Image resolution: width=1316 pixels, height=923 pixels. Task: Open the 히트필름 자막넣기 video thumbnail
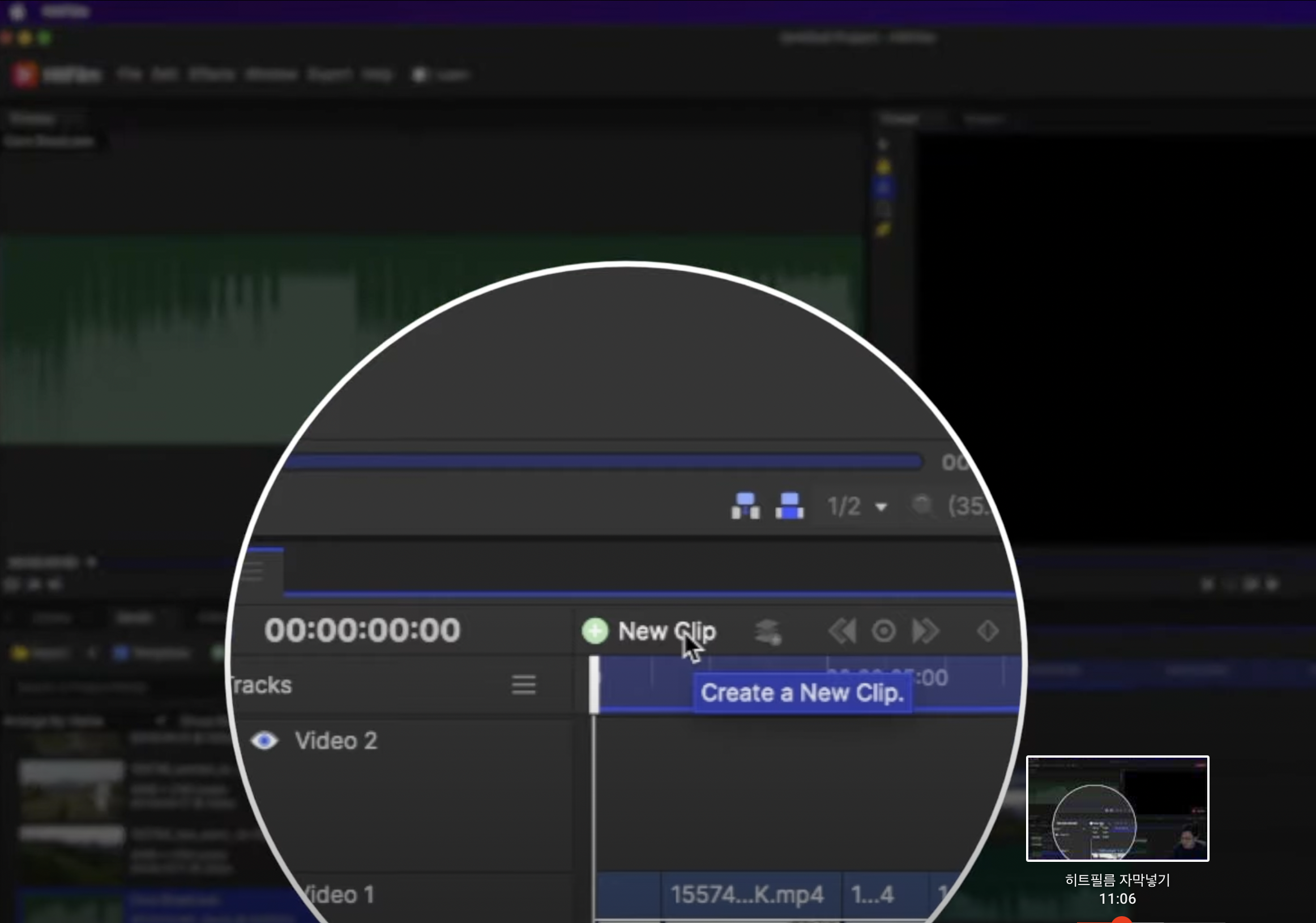[x=1117, y=809]
